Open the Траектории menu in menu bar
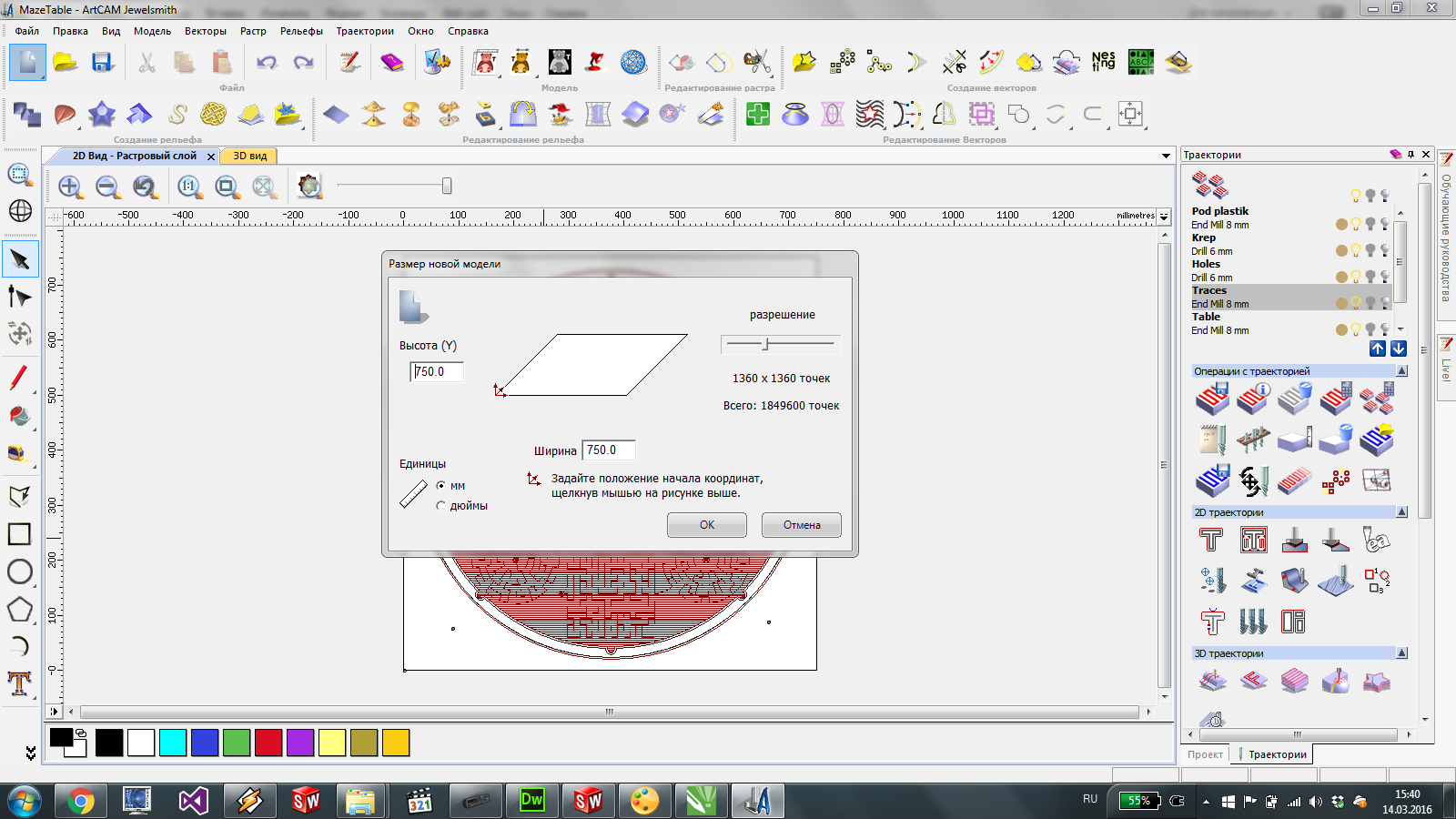The image size is (1456, 819). [365, 31]
